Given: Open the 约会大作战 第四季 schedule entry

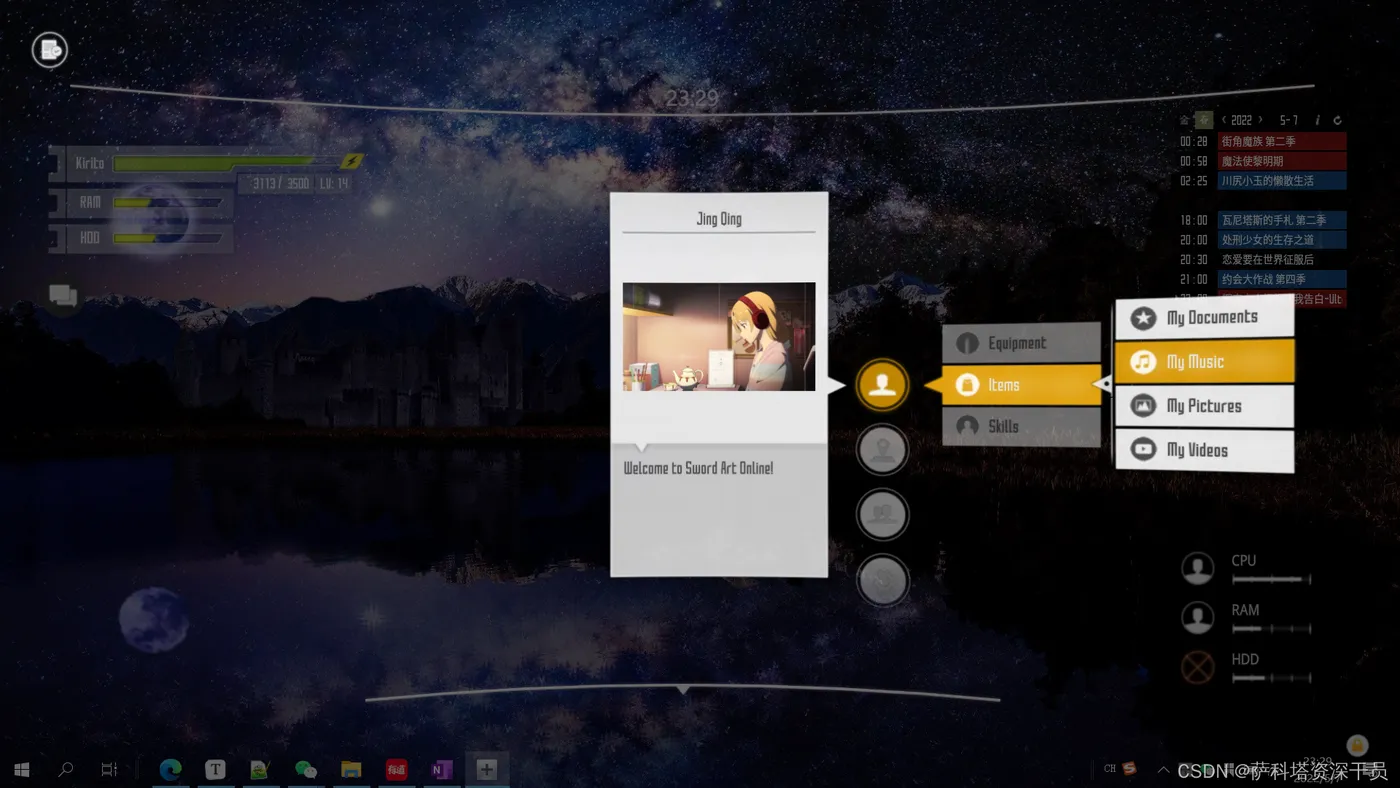Looking at the screenshot, I should point(1282,279).
